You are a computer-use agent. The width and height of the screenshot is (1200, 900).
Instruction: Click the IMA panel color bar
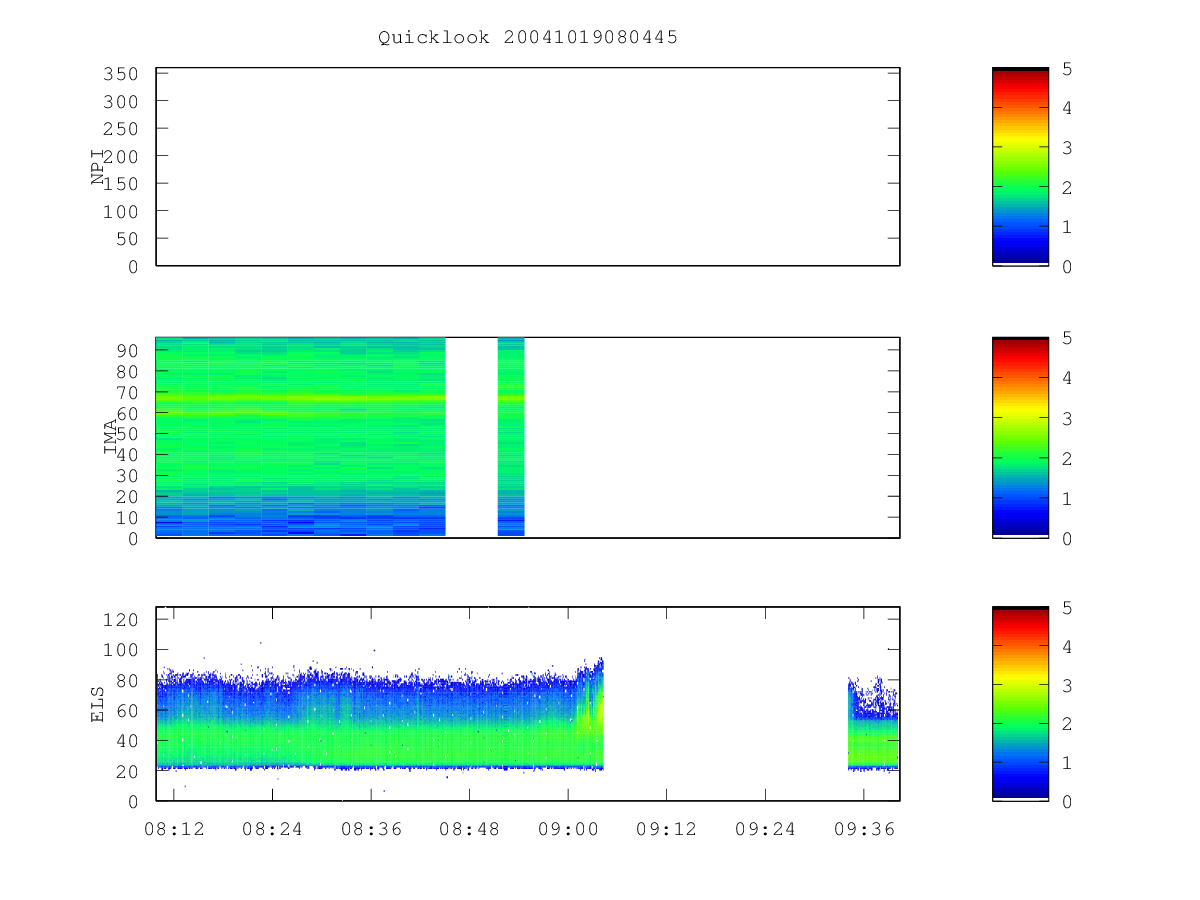pyautogui.click(x=1020, y=437)
